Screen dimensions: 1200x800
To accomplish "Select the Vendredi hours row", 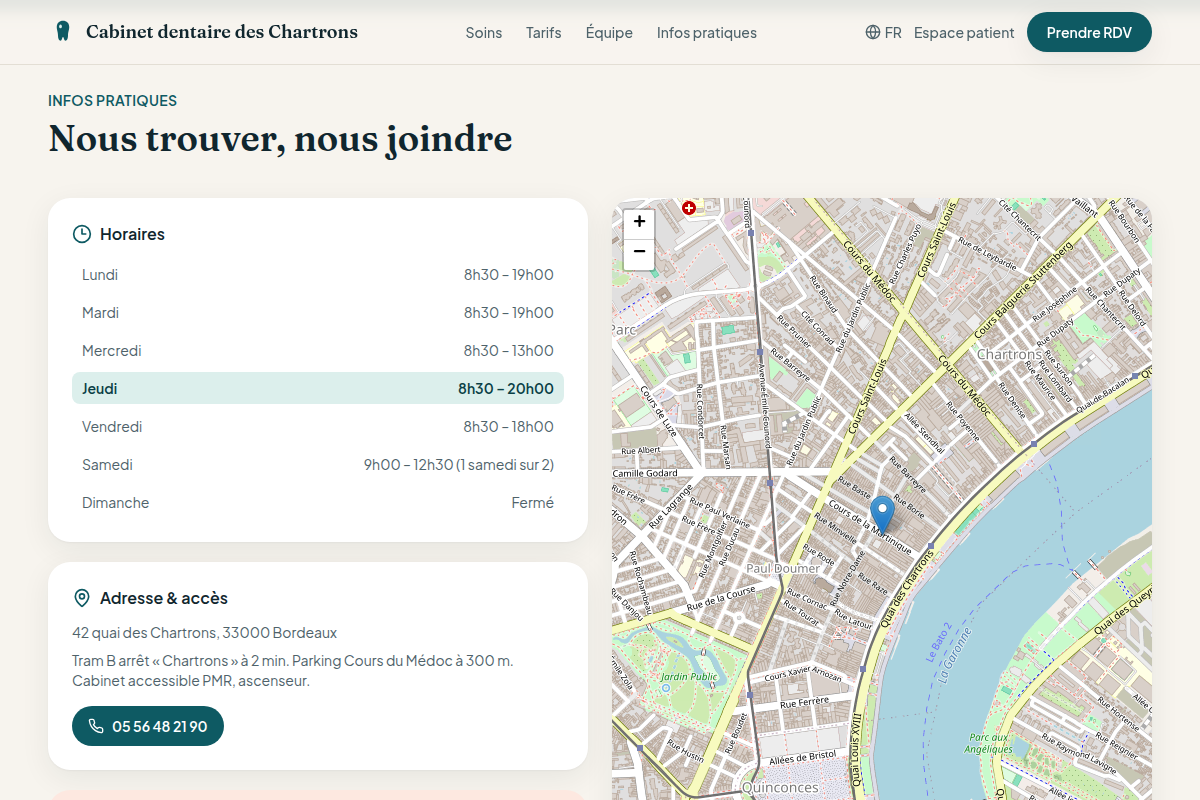I will [318, 427].
